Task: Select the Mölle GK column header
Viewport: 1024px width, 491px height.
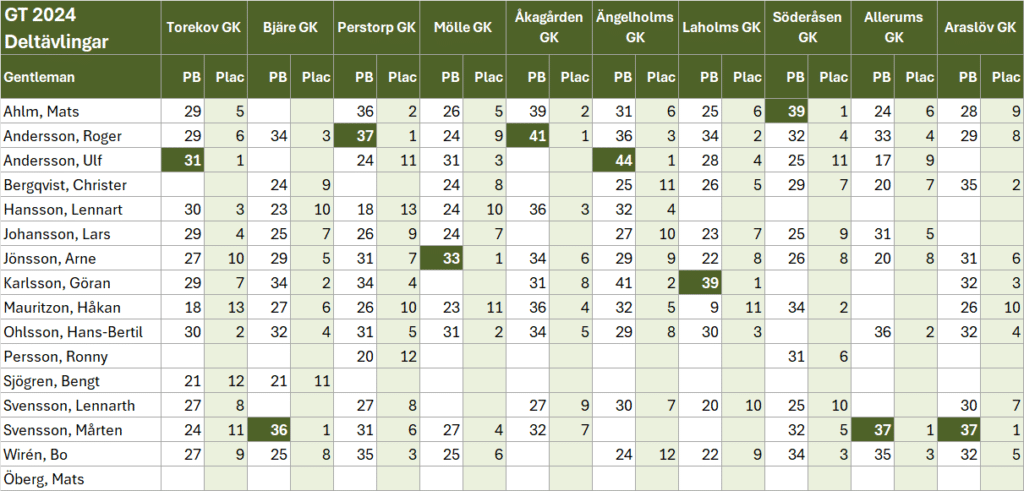Action: pos(462,28)
